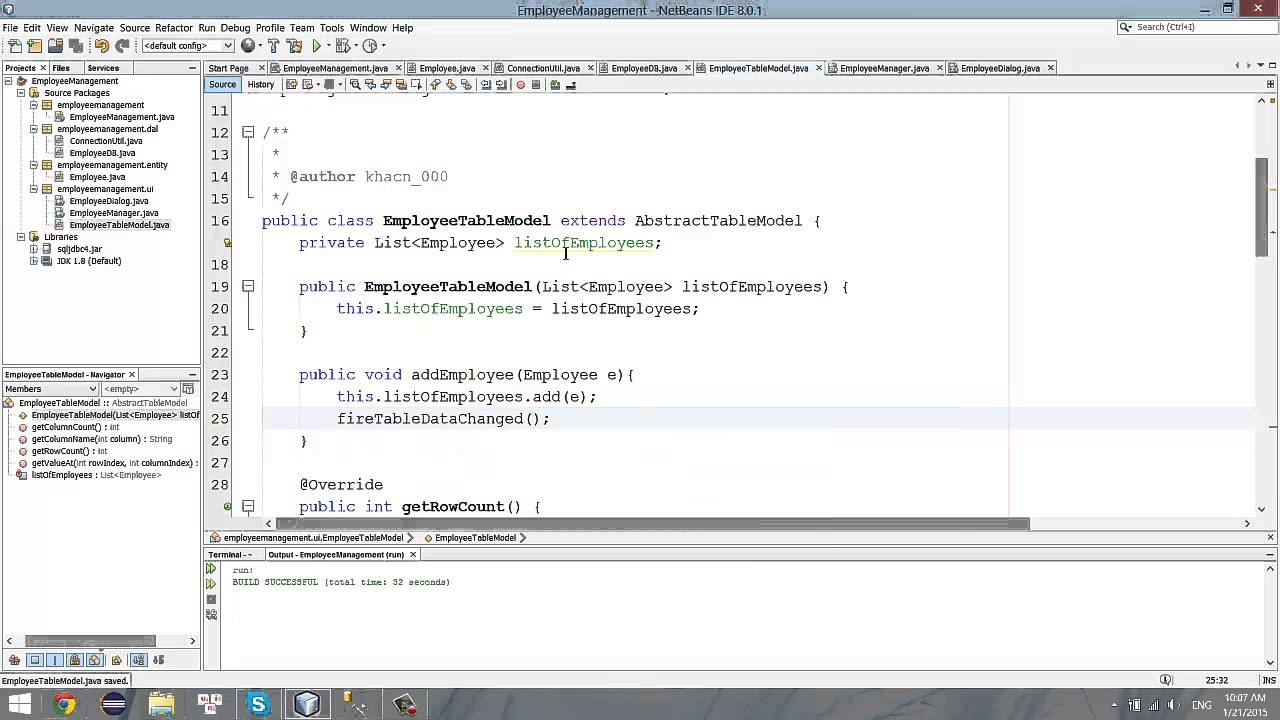Image resolution: width=1280 pixels, height=720 pixels.
Task: Click employeemanagement.ui.EmployeeTableModel breadcrumb
Action: coord(312,538)
